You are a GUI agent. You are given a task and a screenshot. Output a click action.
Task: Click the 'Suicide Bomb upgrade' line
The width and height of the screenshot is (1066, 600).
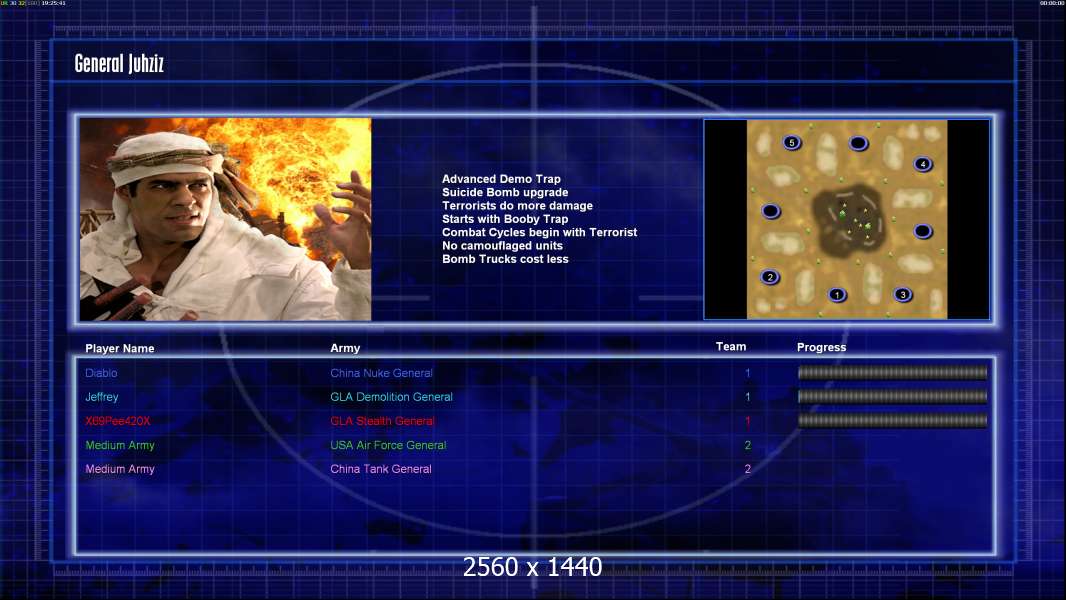(505, 192)
